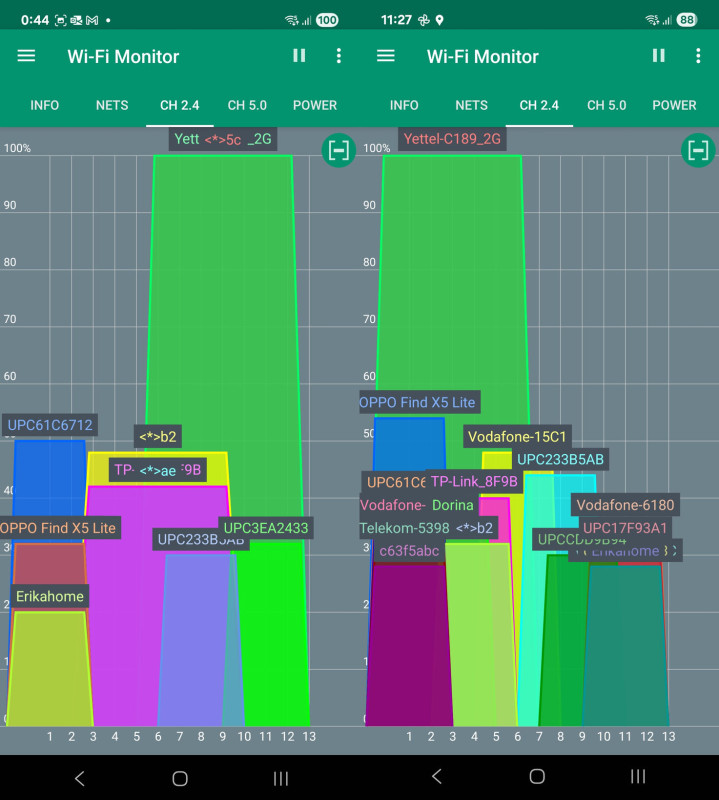Screen dimensions: 719x800
Task: Open overflow options menu in right screen
Action: click(x=698, y=56)
